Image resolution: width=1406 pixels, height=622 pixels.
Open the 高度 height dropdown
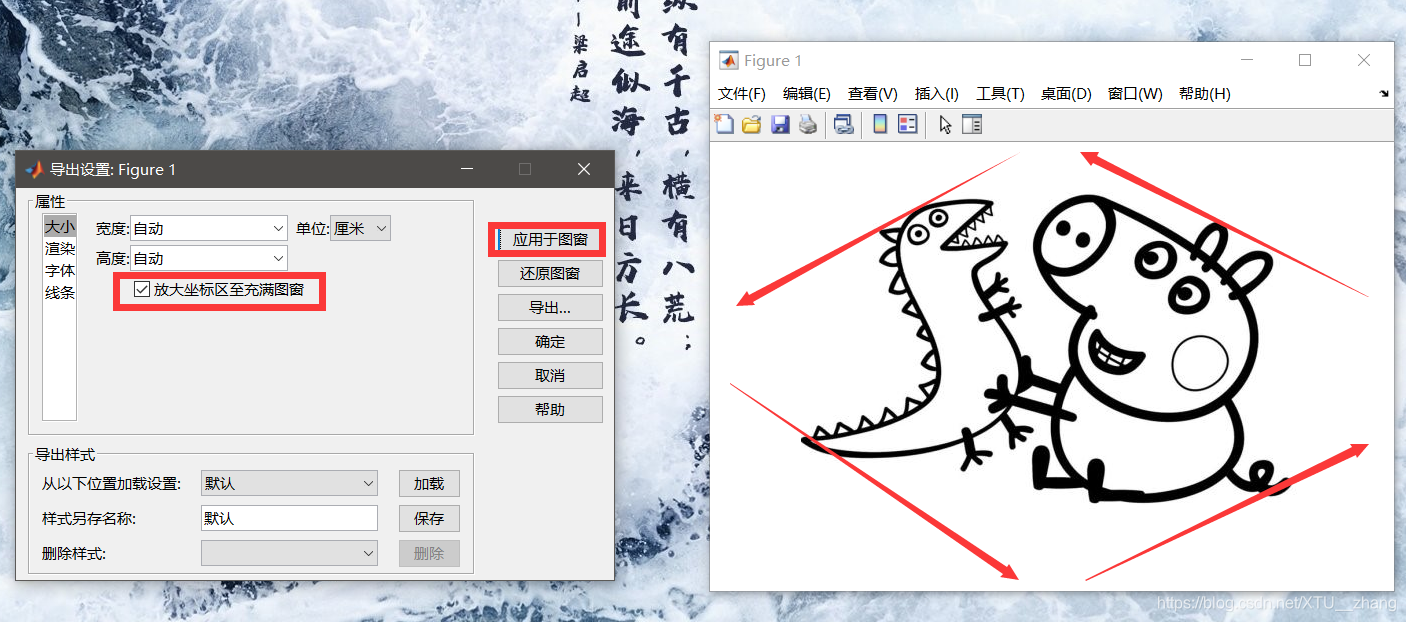[x=209, y=258]
